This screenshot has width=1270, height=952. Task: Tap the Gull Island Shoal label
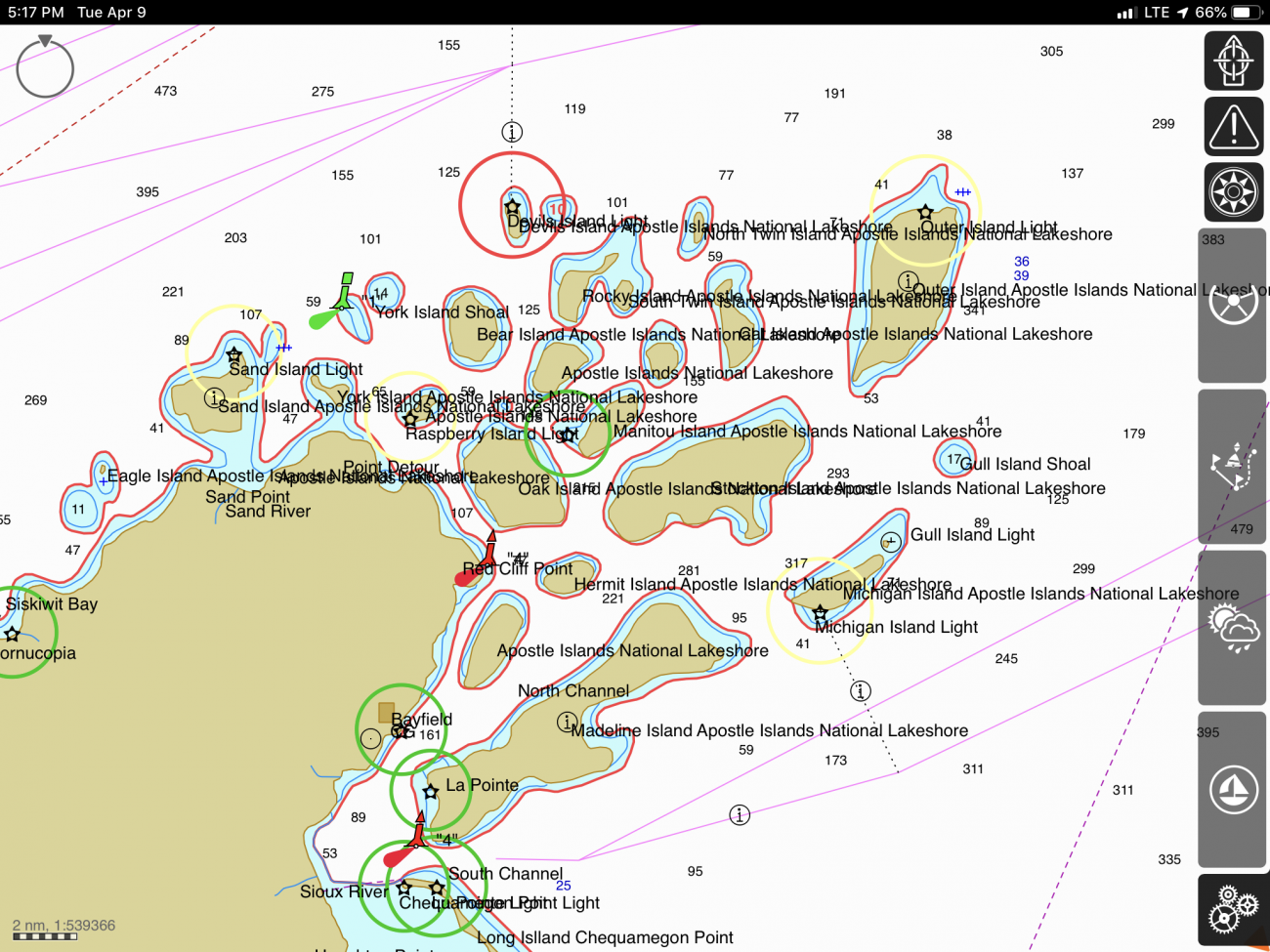pyautogui.click(x=1026, y=464)
